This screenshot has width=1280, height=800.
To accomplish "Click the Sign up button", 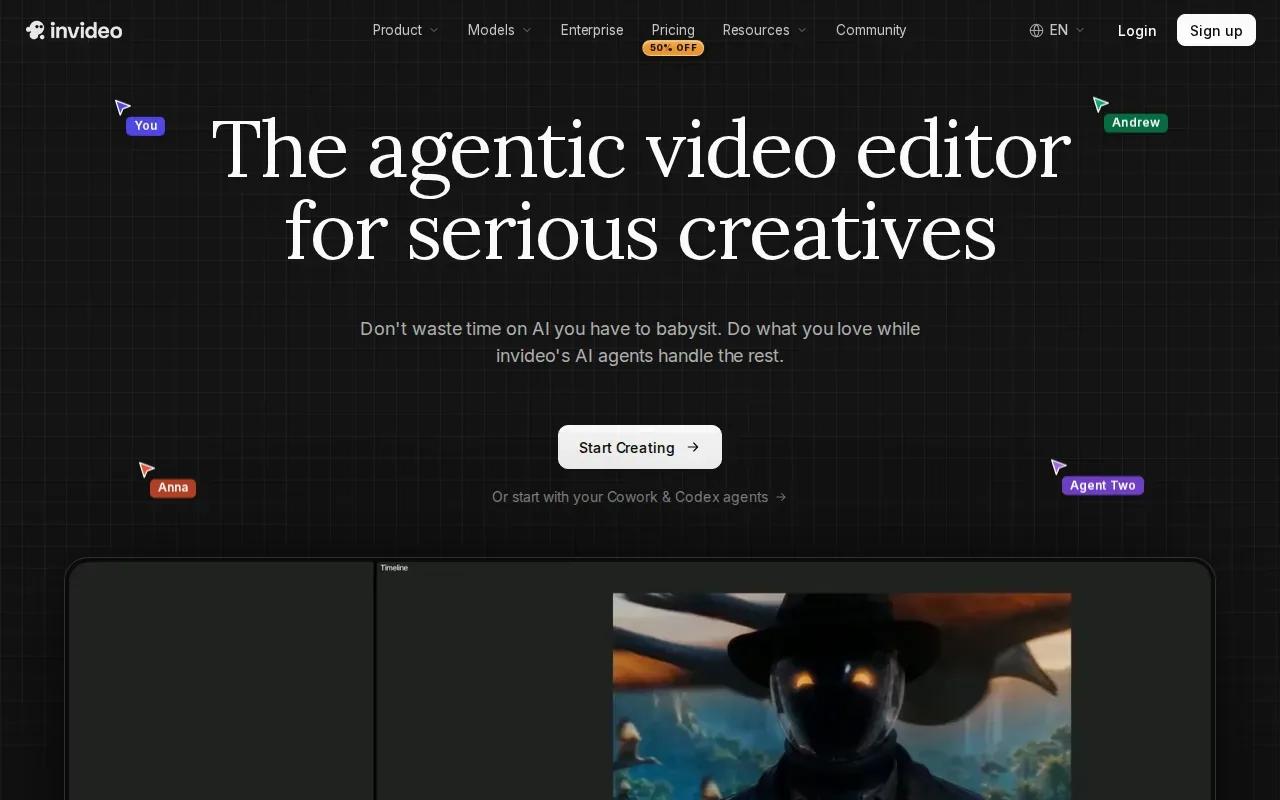I will [x=1216, y=30].
